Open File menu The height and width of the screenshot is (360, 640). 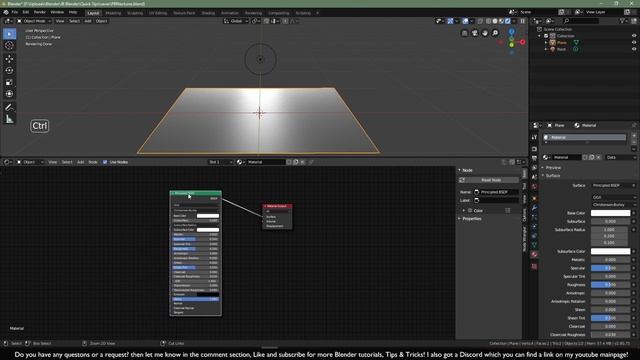tap(15, 12)
